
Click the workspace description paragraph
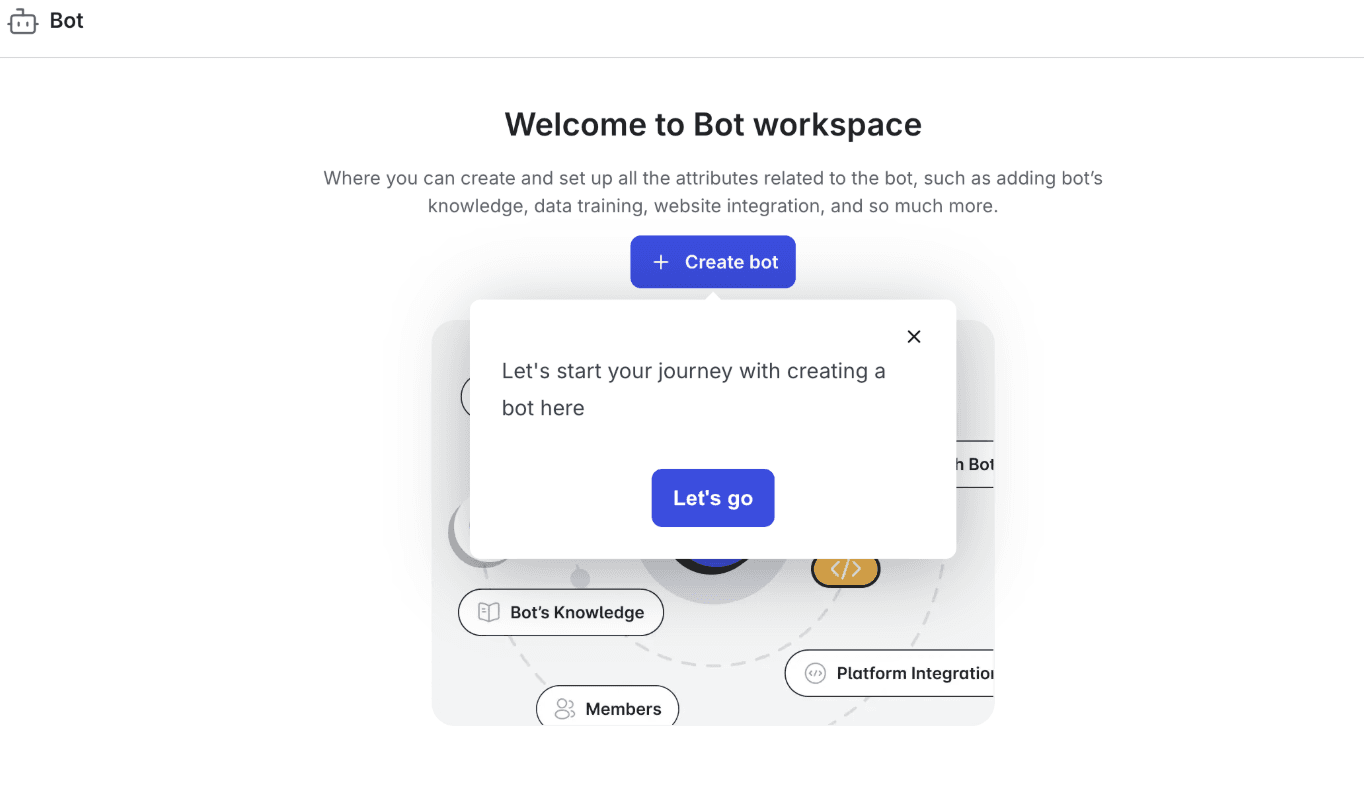click(x=713, y=192)
